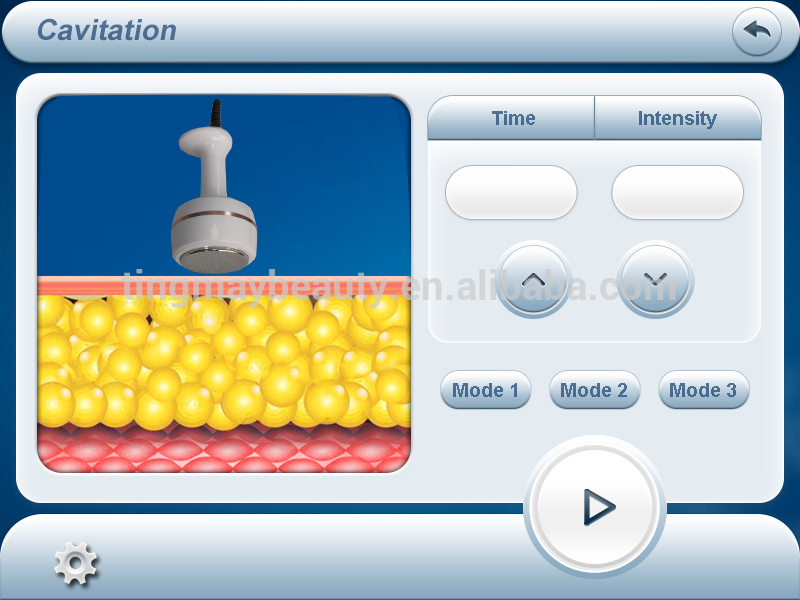Viewport: 800px width, 600px height.
Task: Click the handpiece black cable at top
Action: [215, 112]
